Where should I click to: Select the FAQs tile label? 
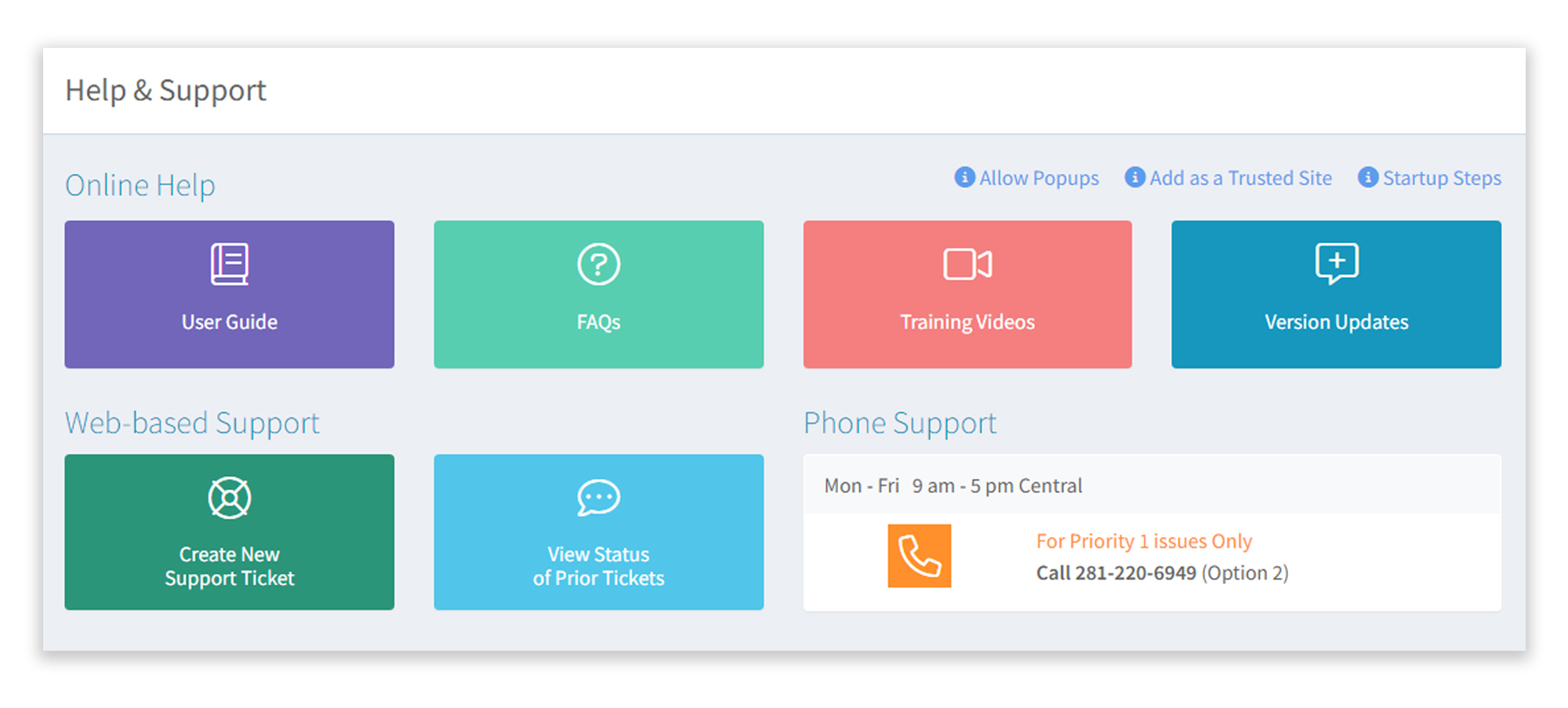coord(598,322)
